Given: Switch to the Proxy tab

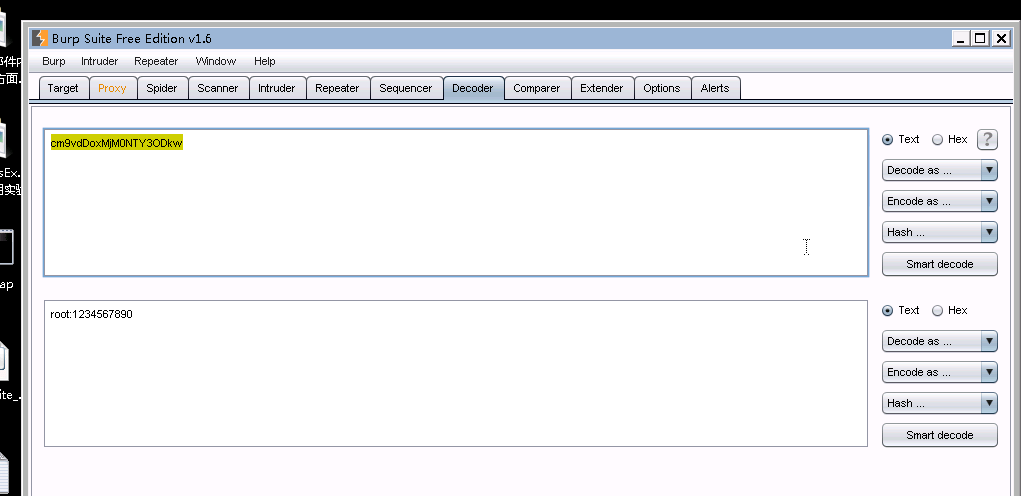Looking at the screenshot, I should point(112,88).
